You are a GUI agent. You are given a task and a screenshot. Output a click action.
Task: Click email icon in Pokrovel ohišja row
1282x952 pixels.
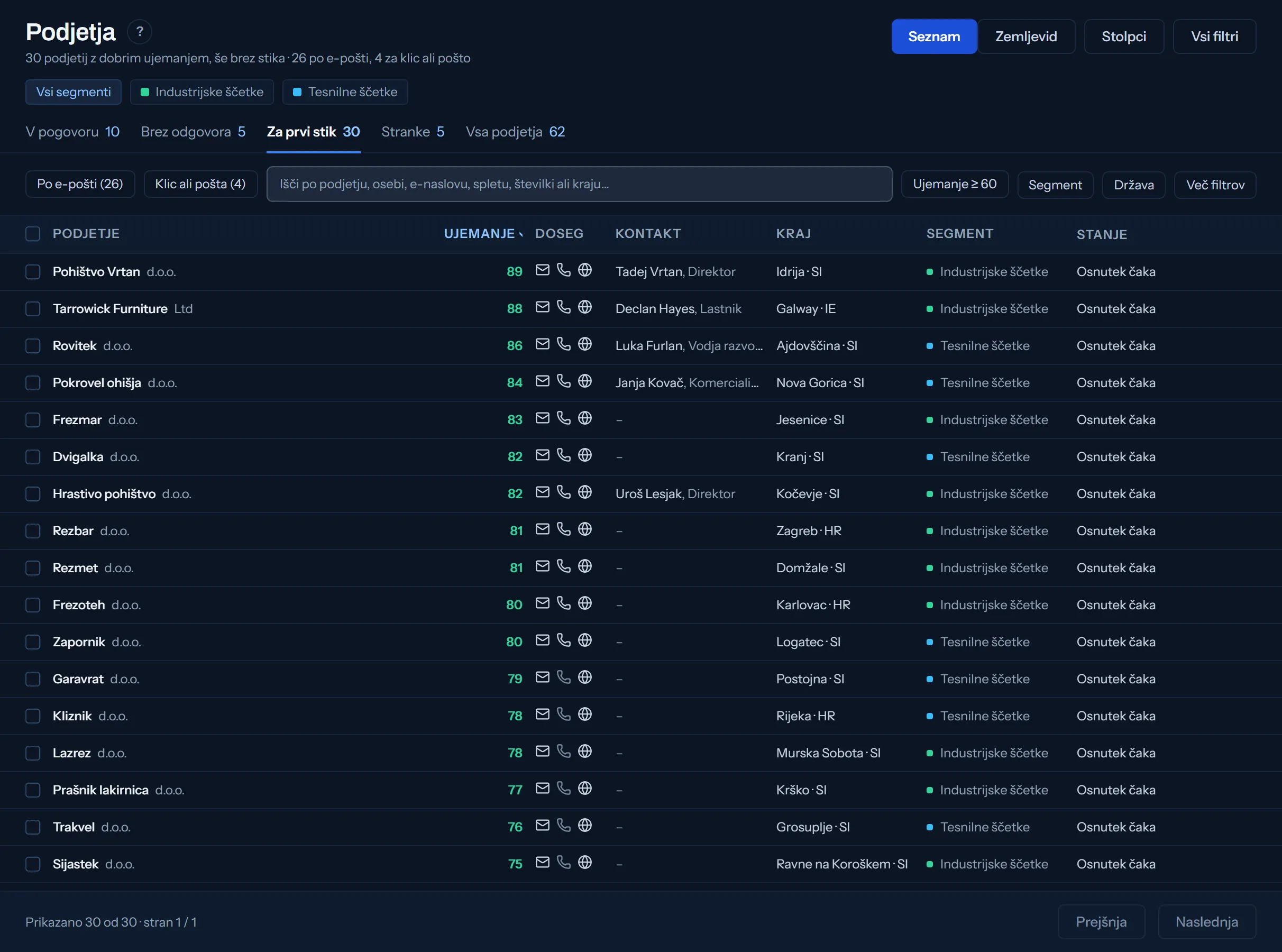pos(542,381)
